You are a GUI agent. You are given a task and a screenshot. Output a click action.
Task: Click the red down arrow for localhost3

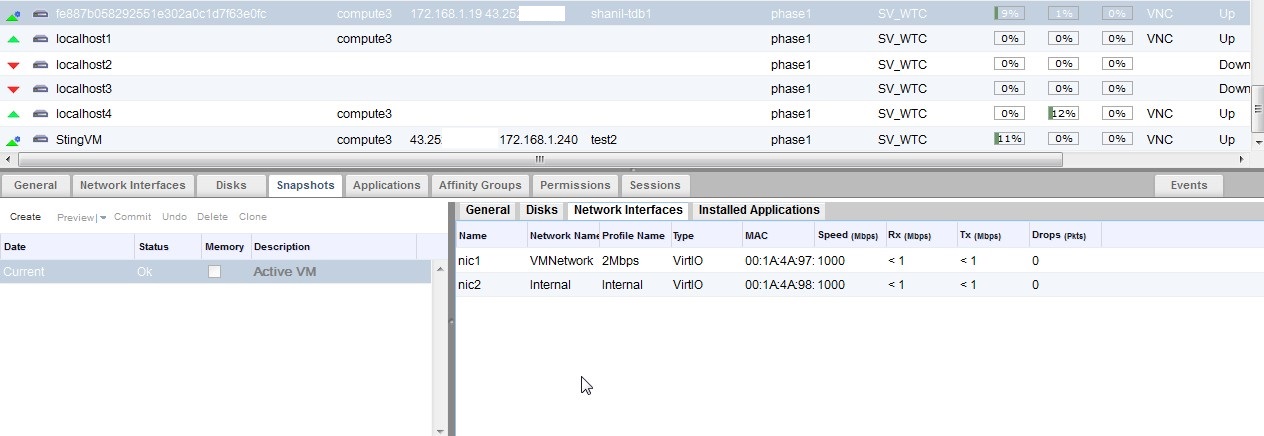13,90
